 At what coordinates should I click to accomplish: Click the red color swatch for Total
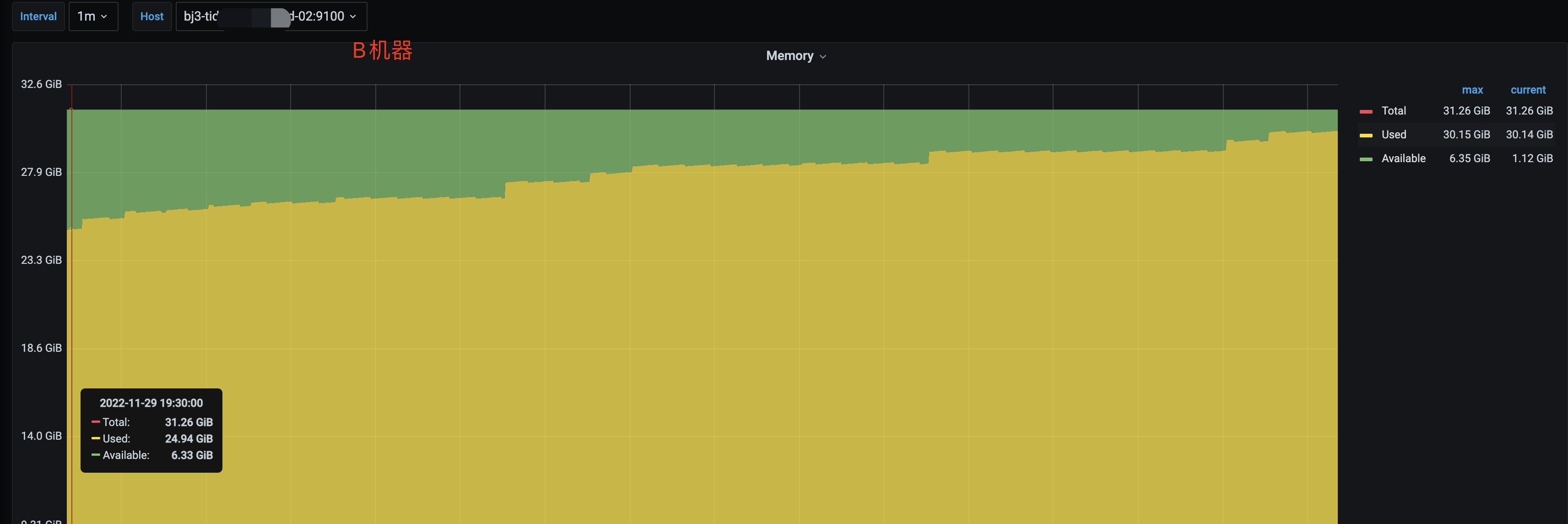tap(1366, 111)
